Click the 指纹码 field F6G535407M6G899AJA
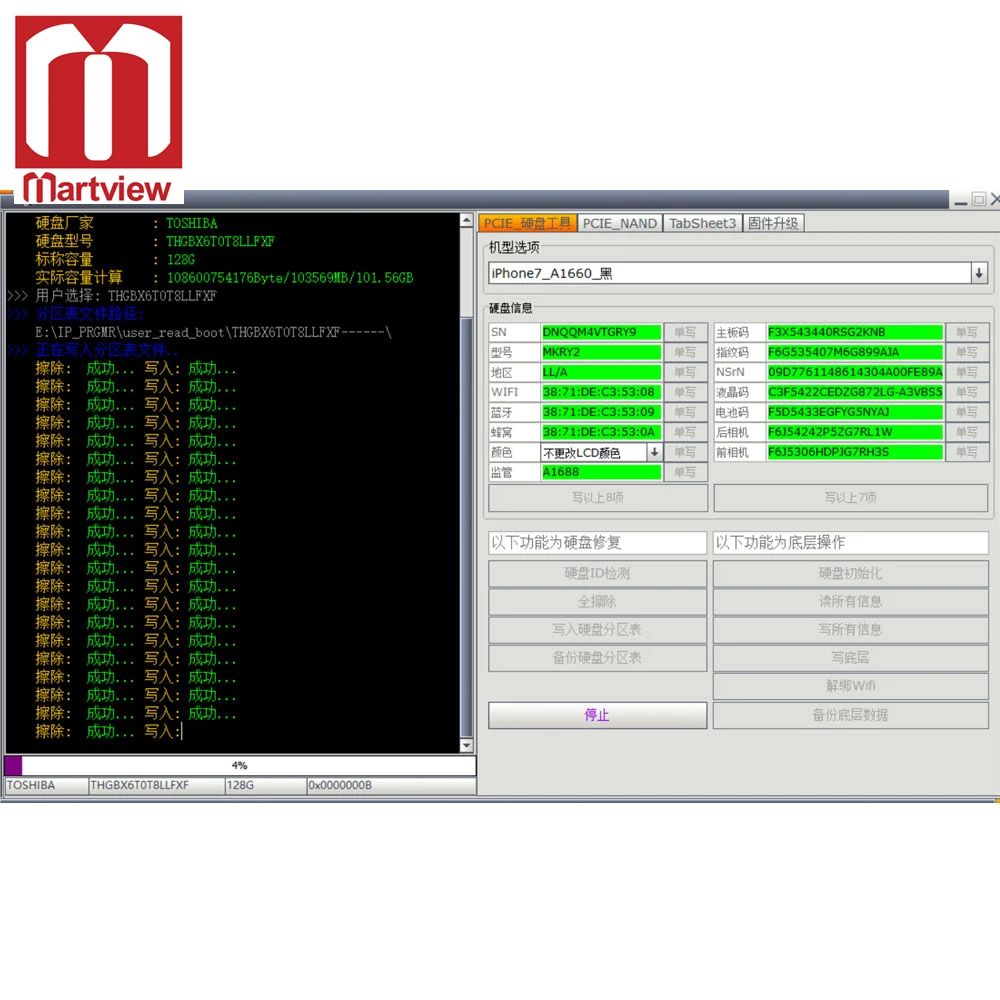 (x=855, y=352)
